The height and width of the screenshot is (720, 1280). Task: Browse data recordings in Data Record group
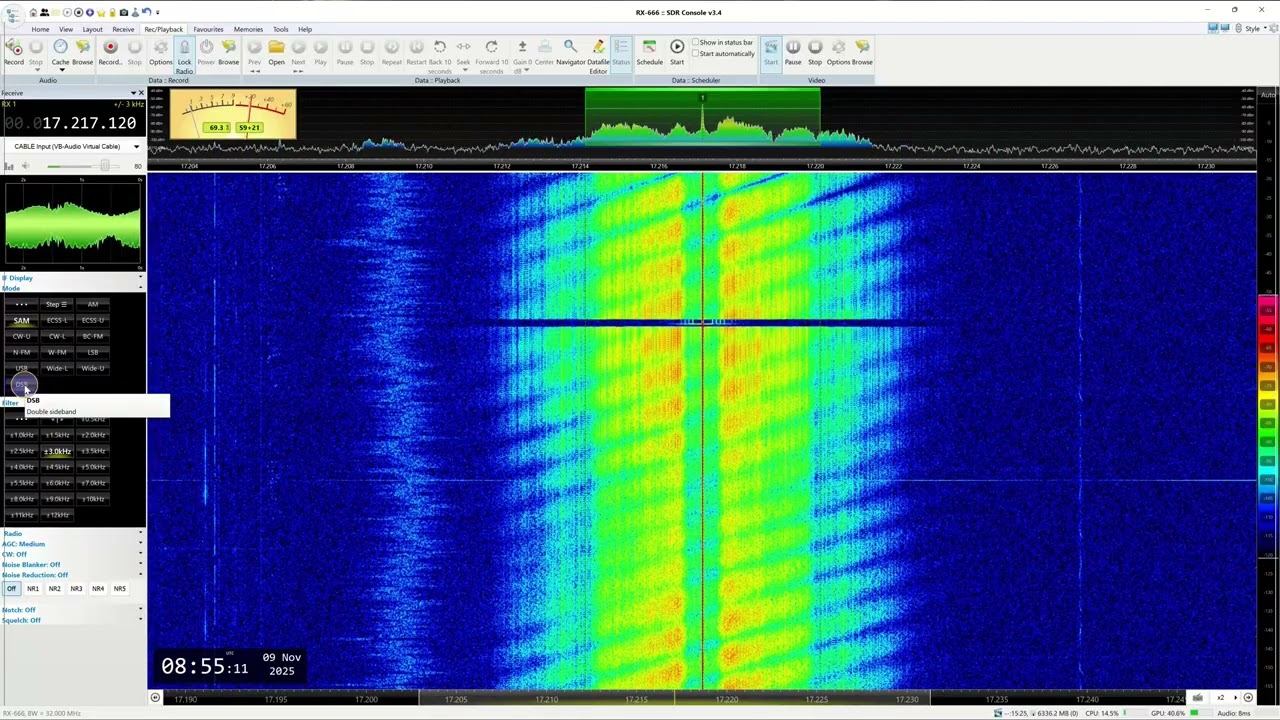[229, 52]
